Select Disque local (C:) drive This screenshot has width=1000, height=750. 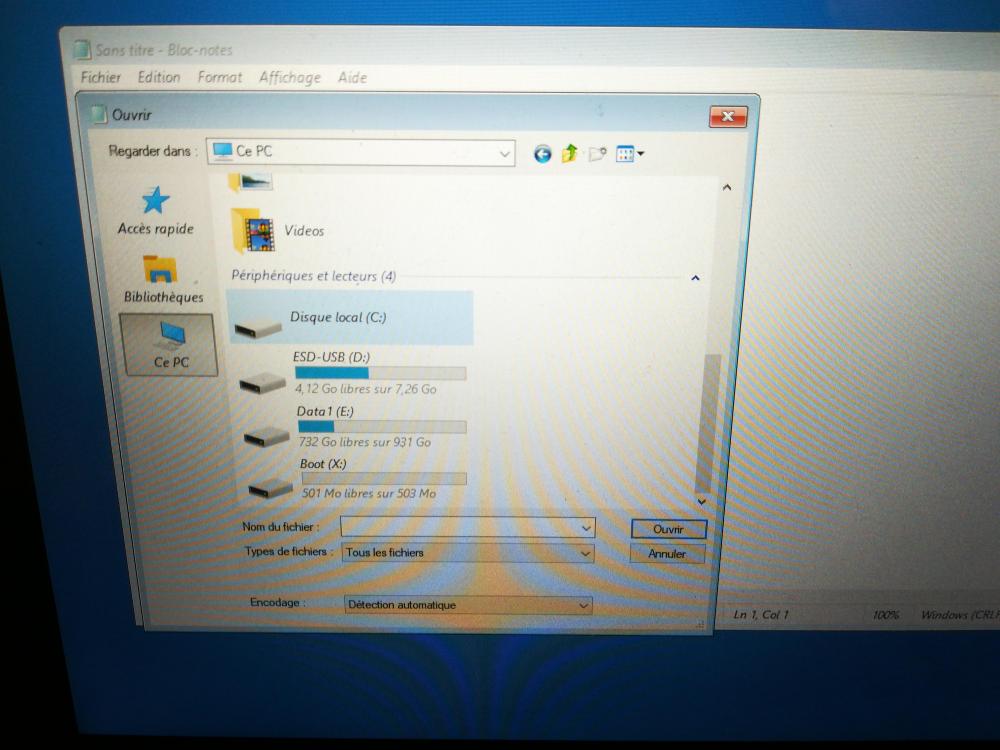(350, 318)
